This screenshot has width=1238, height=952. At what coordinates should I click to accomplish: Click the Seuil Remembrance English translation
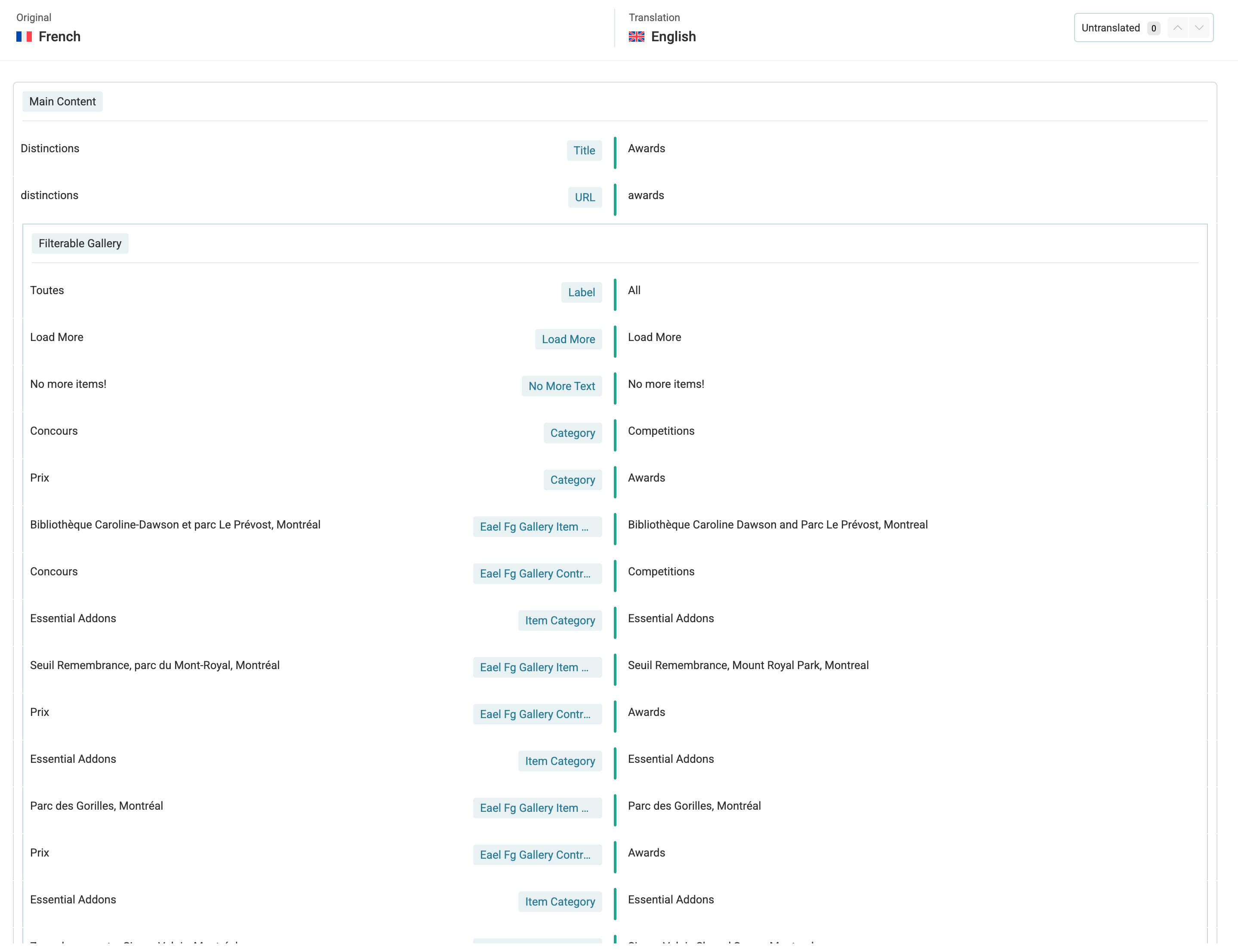point(748,665)
